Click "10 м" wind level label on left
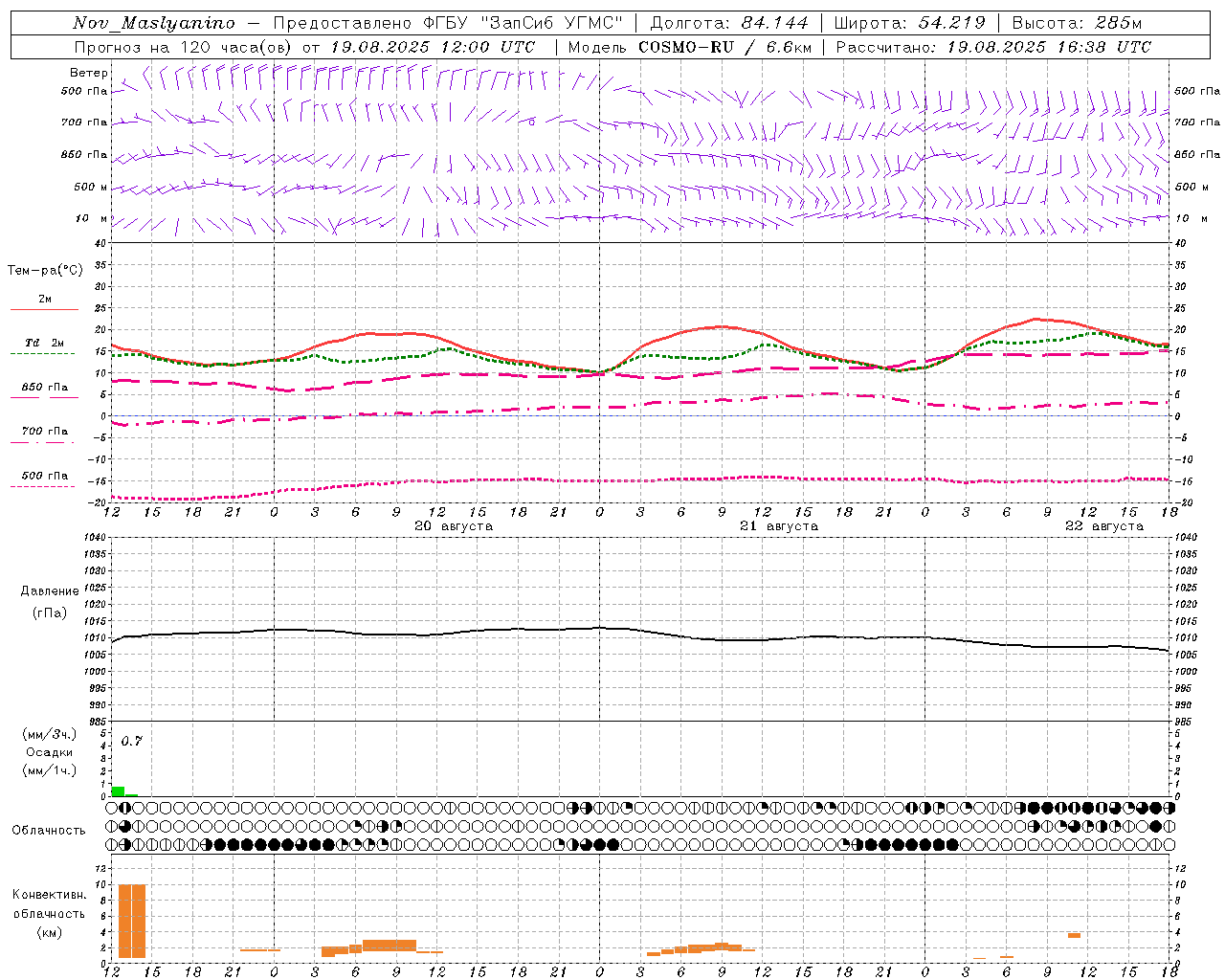The image size is (1225, 980). point(91,218)
